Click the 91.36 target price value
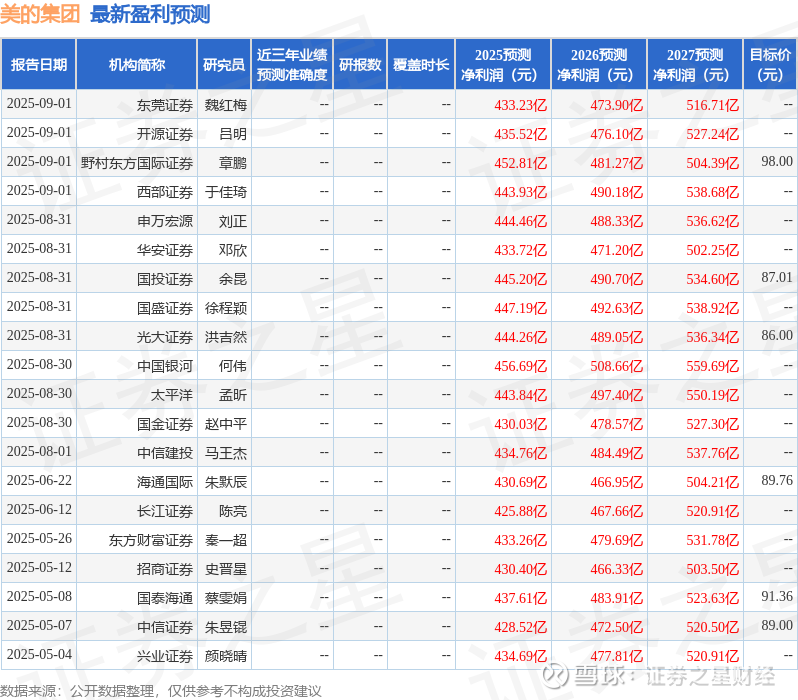The height and width of the screenshot is (700, 798). pyautogui.click(x=777, y=597)
